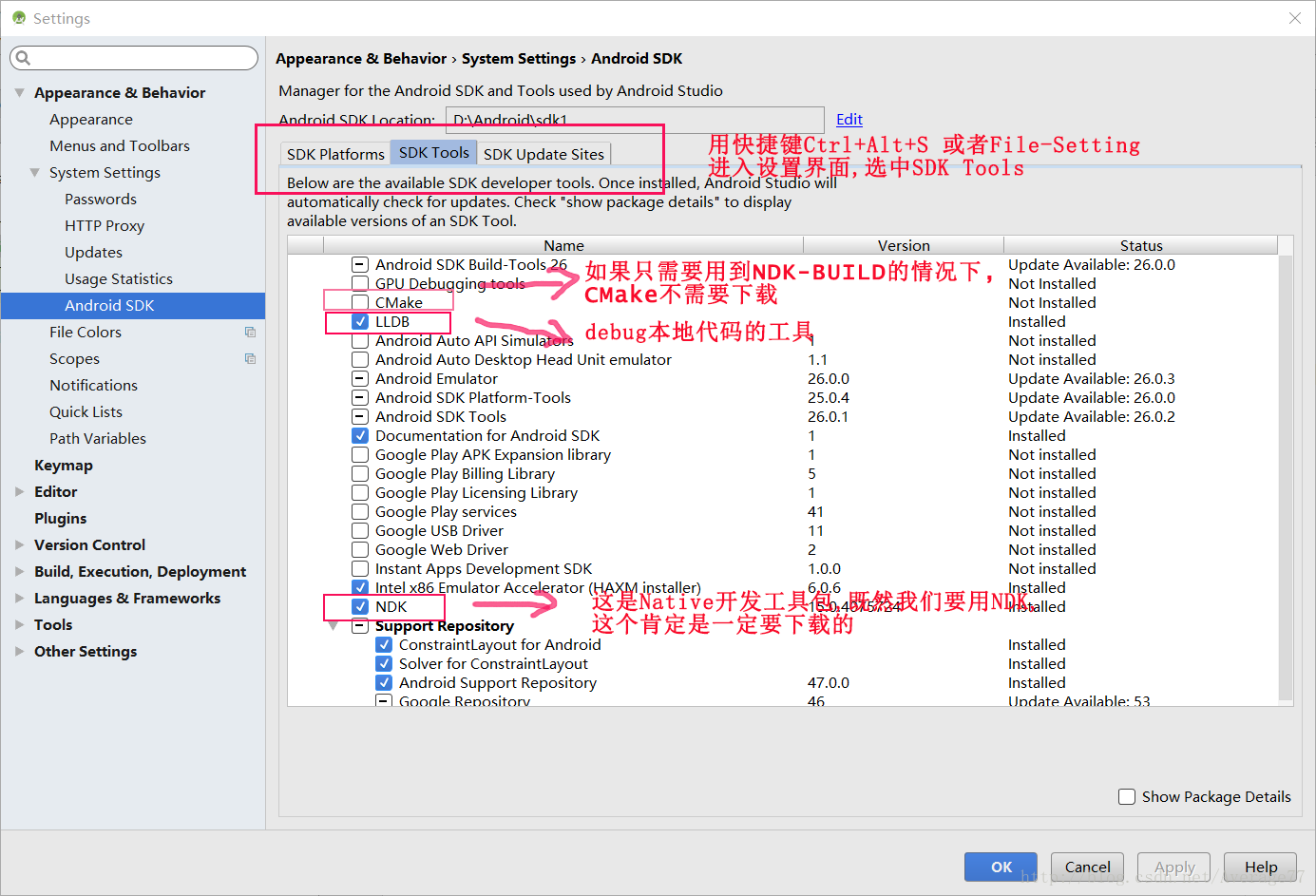This screenshot has height=896, width=1316.
Task: Click the Android SDK Location field
Action: pyautogui.click(x=635, y=120)
